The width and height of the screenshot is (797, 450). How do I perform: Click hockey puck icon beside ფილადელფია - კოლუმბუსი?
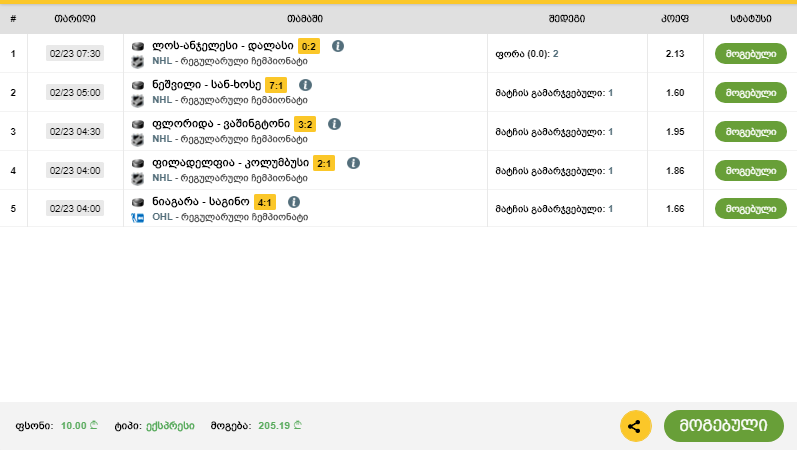[138, 163]
